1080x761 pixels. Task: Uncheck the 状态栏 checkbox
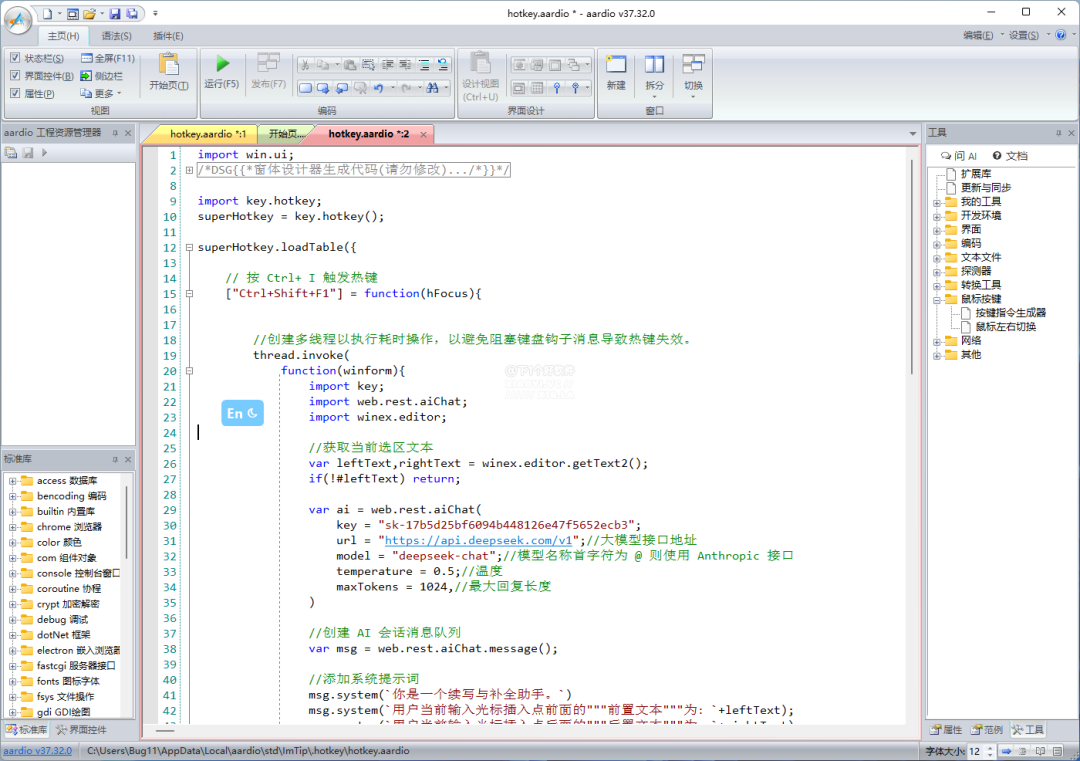(x=15, y=58)
